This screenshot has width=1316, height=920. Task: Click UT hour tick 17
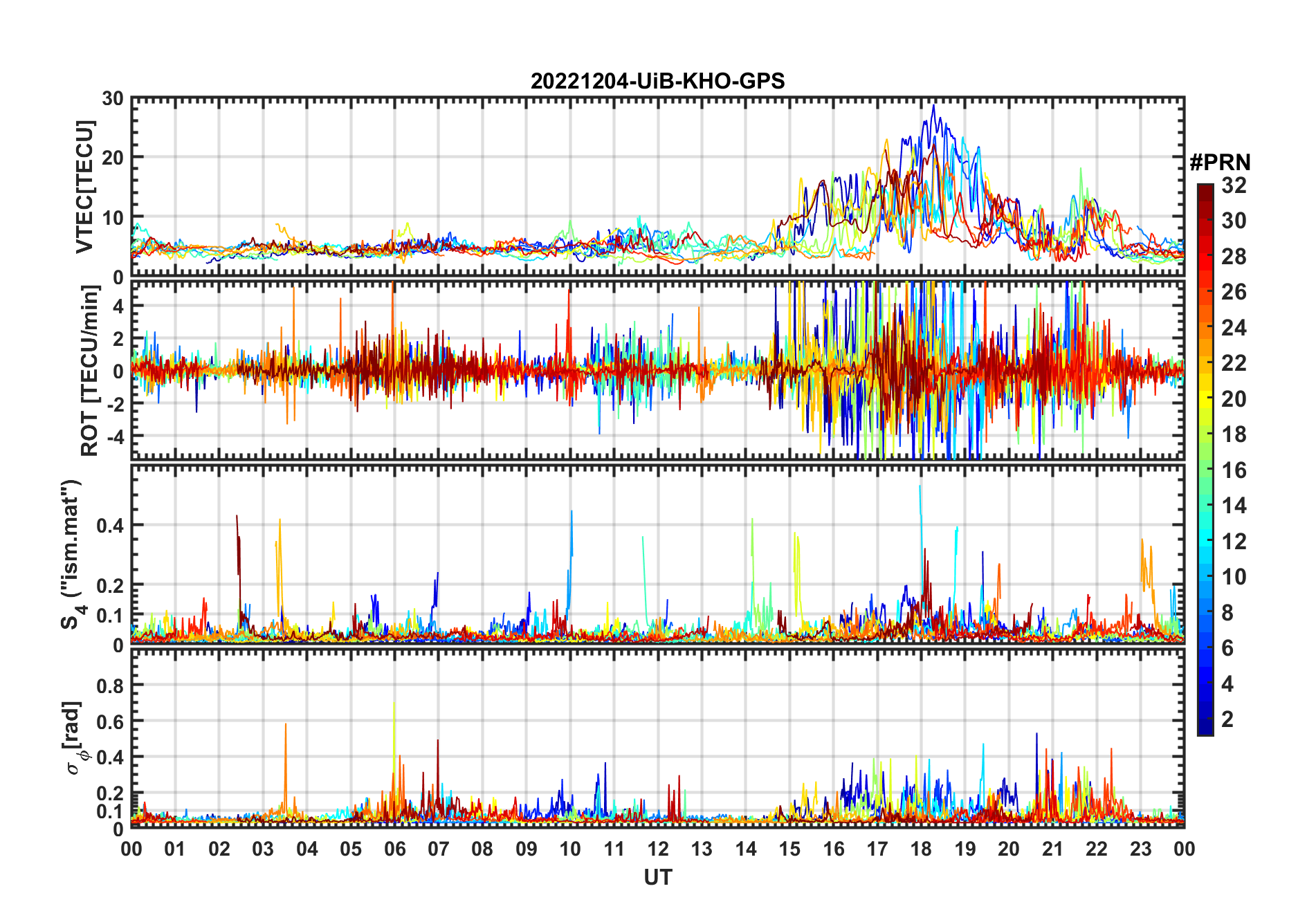[x=877, y=849]
